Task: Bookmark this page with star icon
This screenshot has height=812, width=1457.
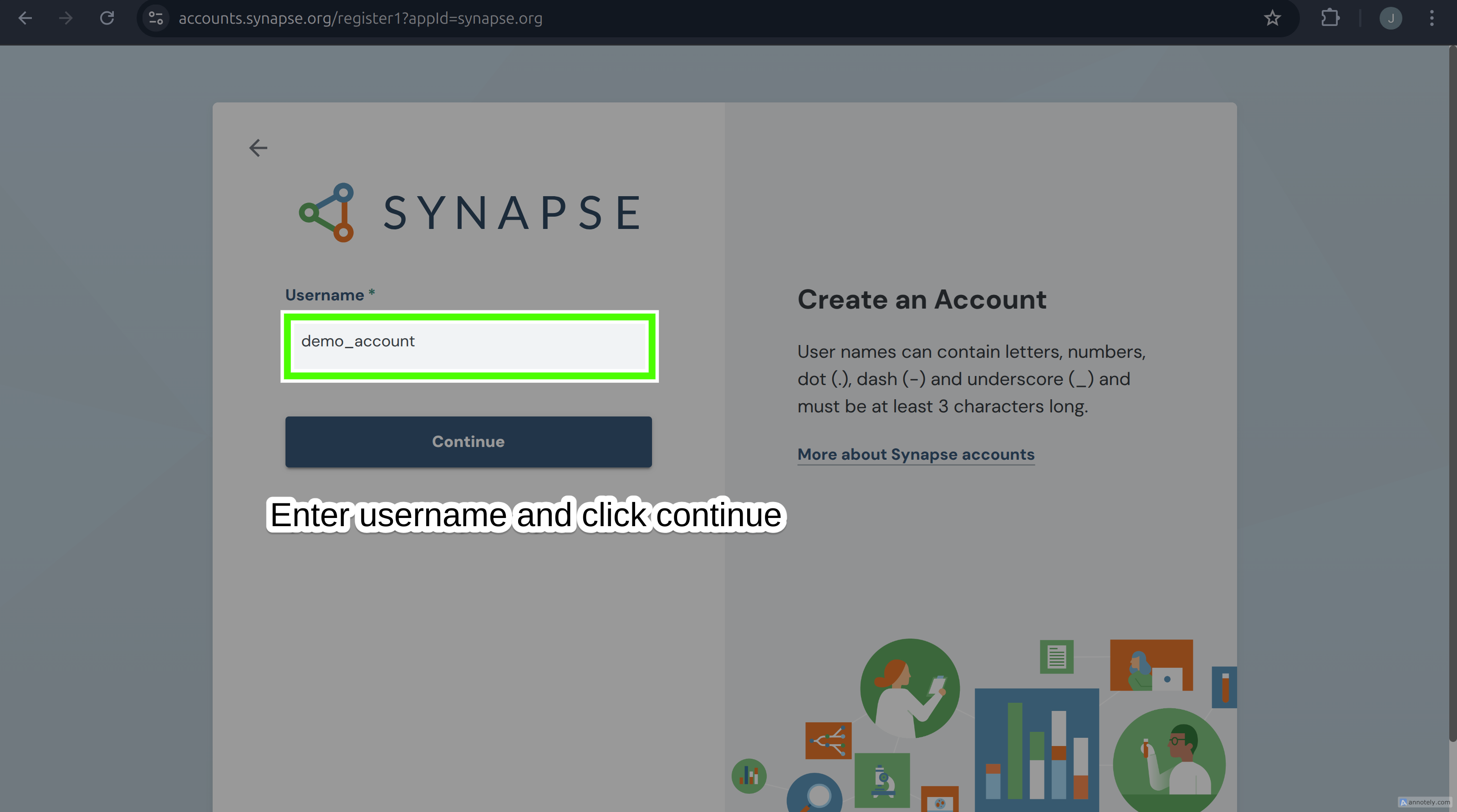Action: (x=1272, y=18)
